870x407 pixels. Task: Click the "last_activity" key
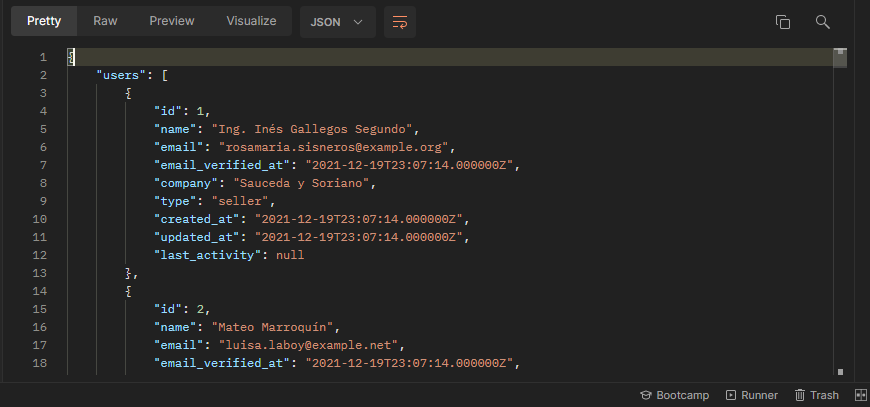coord(208,255)
